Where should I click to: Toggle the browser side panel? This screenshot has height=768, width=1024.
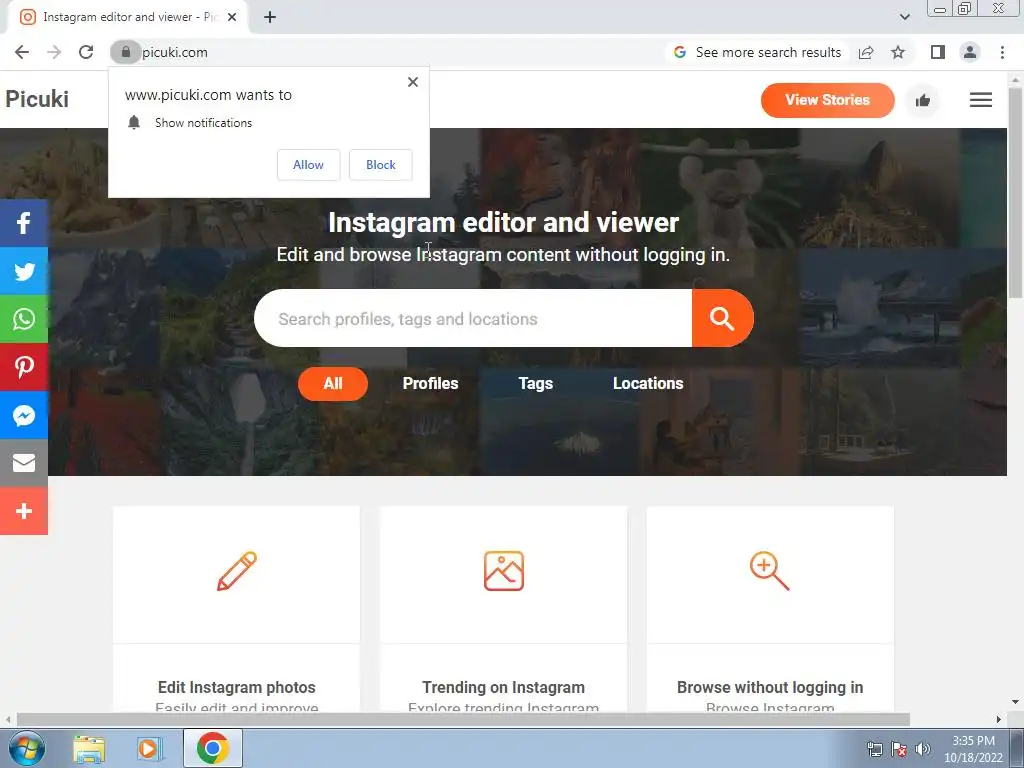pos(938,52)
